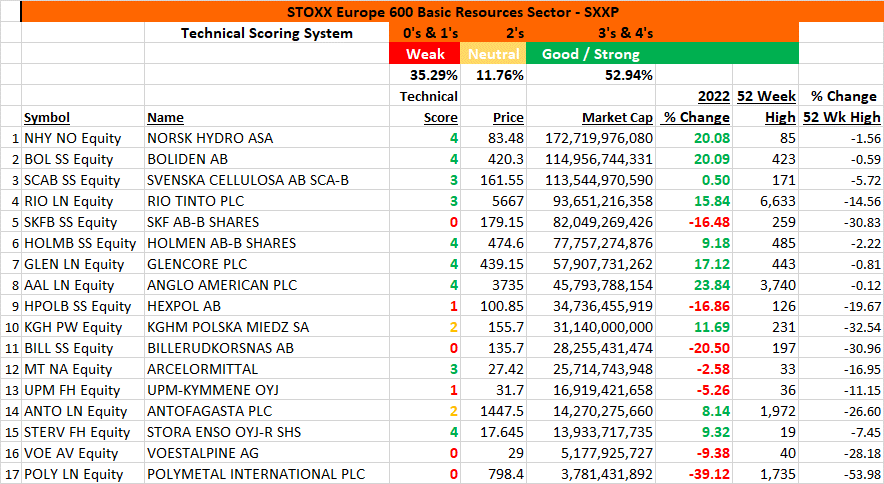
Task: Select 'SVENSKA CELLULOSA AB SCA-B' name cell
Action: pyautogui.click(x=267, y=180)
